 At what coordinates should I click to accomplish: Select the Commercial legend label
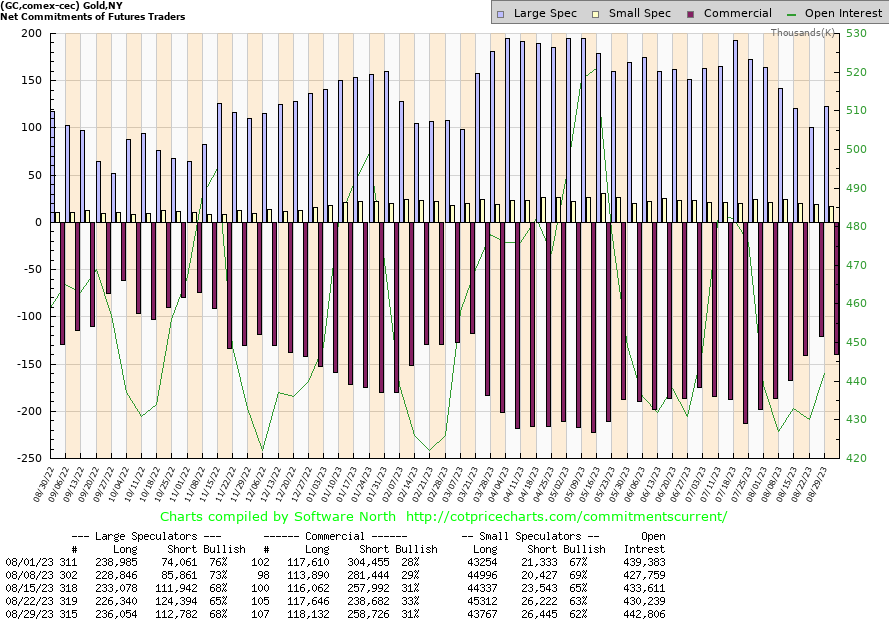tap(738, 14)
